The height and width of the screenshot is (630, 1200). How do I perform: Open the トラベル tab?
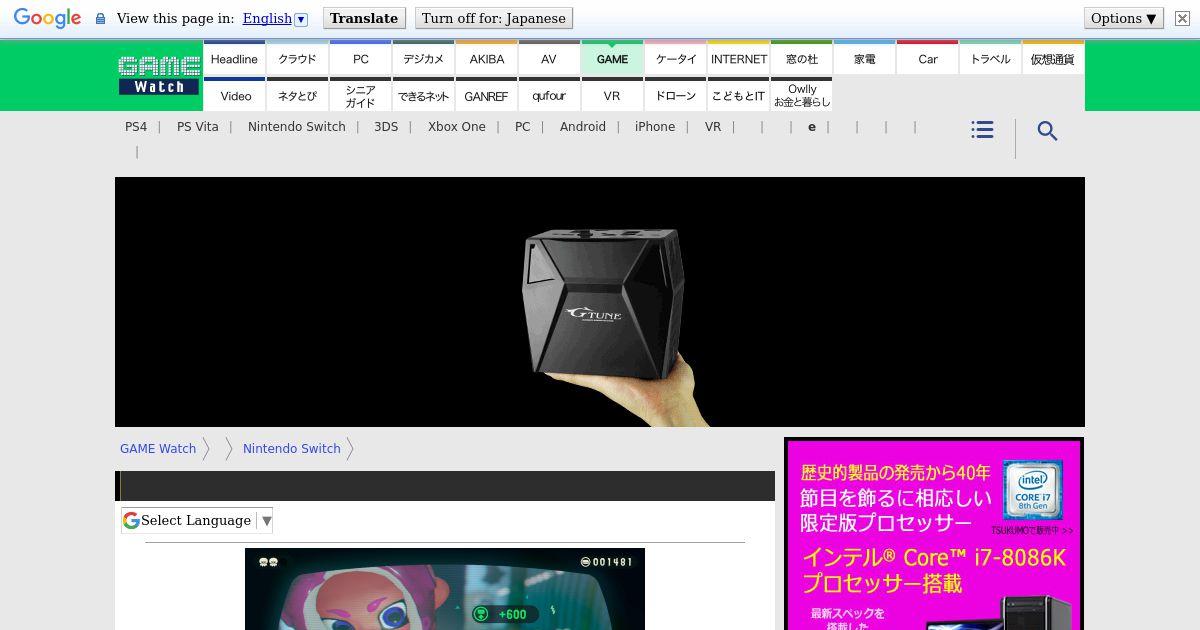pos(990,58)
